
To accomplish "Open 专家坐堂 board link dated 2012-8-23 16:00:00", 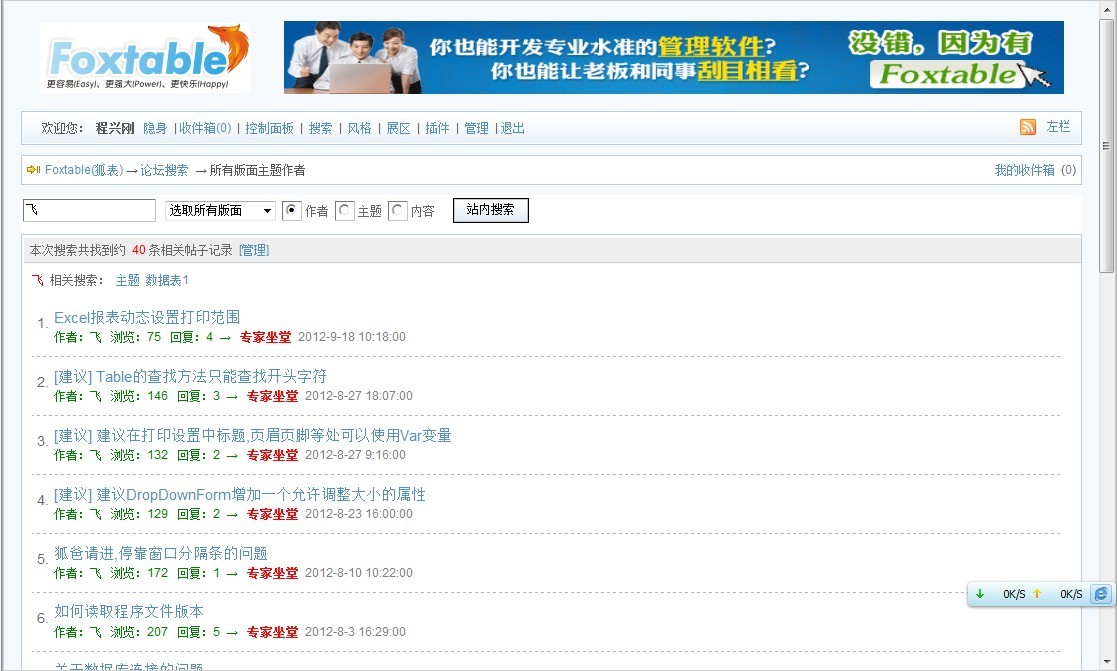I will 272,514.
